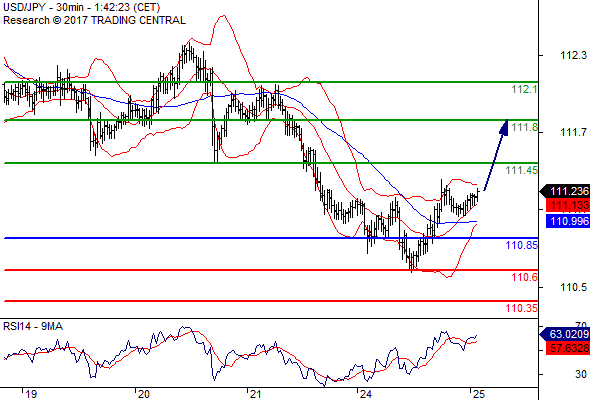Select the red 110.6 support label

click(524, 277)
